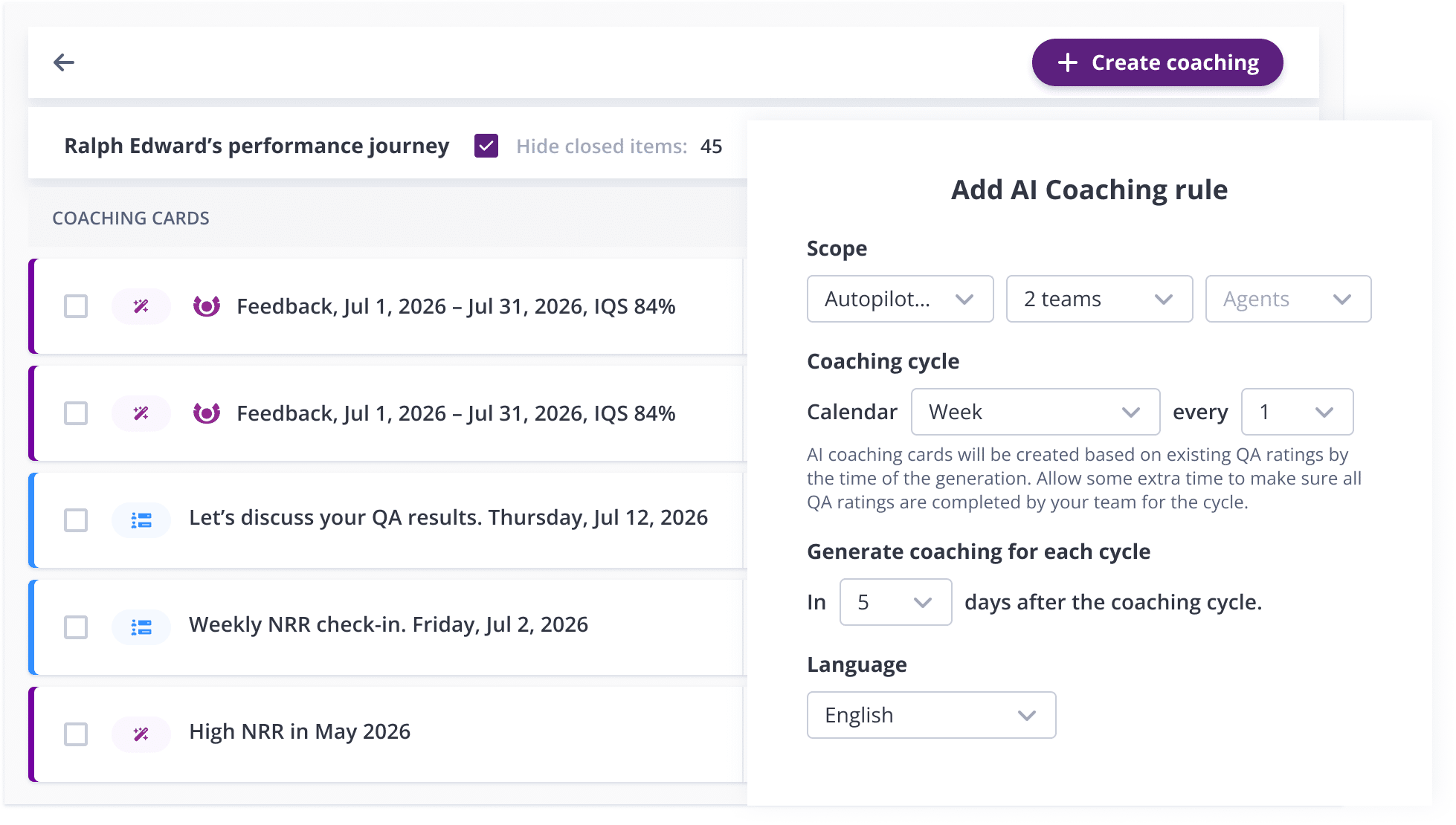
Task: Open Let's discuss your QA results card
Action: click(448, 518)
